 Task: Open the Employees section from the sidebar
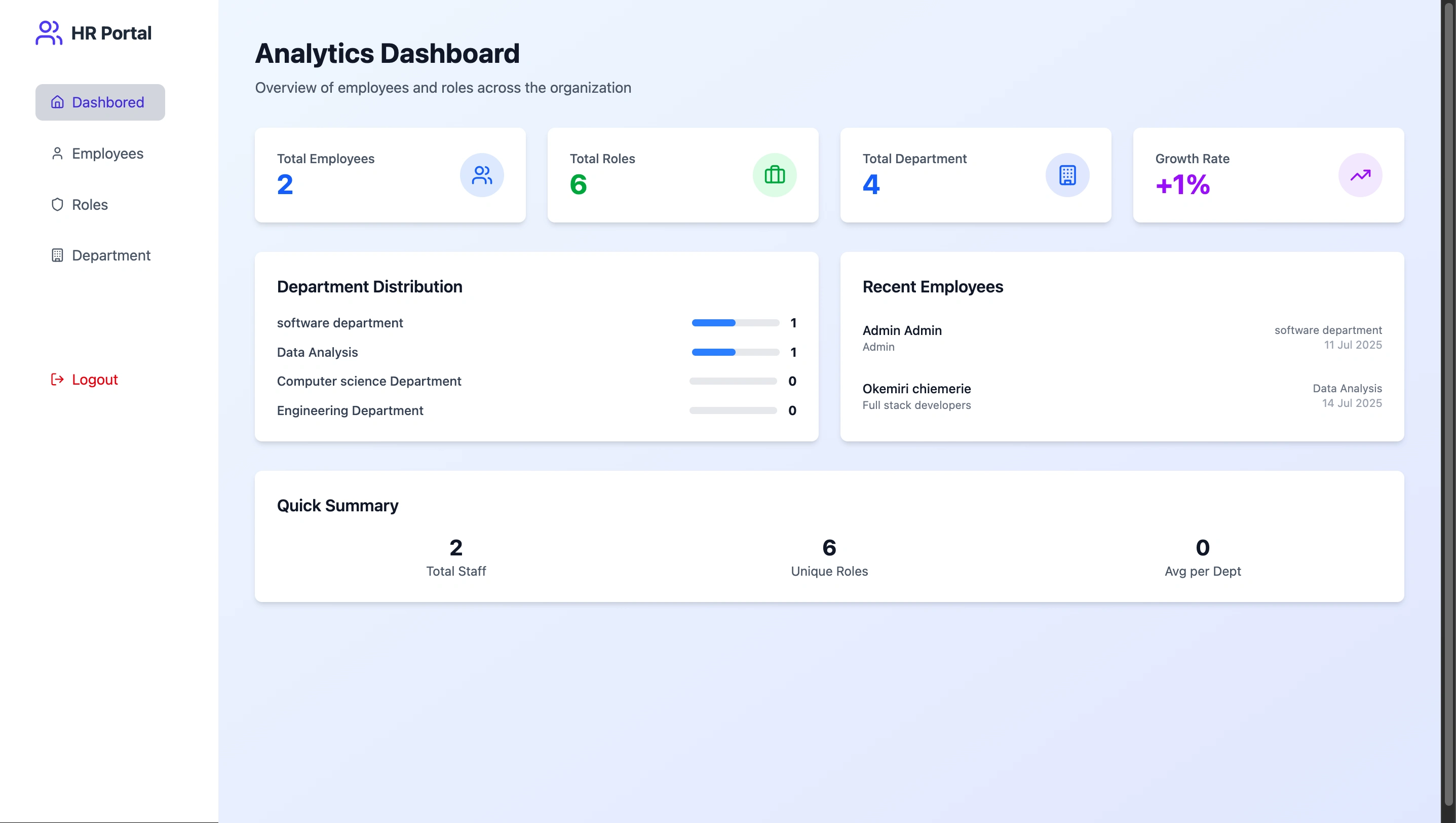pos(107,153)
